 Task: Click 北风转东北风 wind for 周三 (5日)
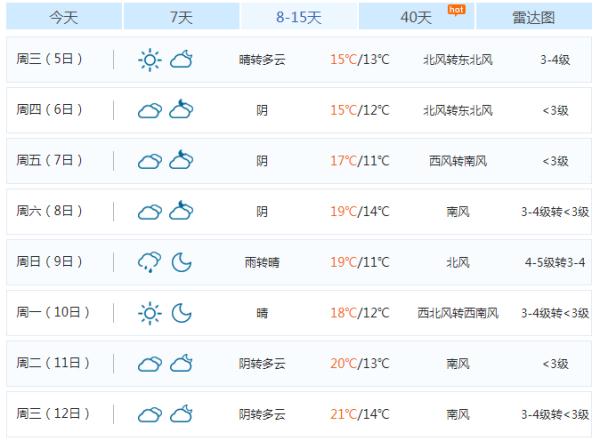tap(458, 60)
